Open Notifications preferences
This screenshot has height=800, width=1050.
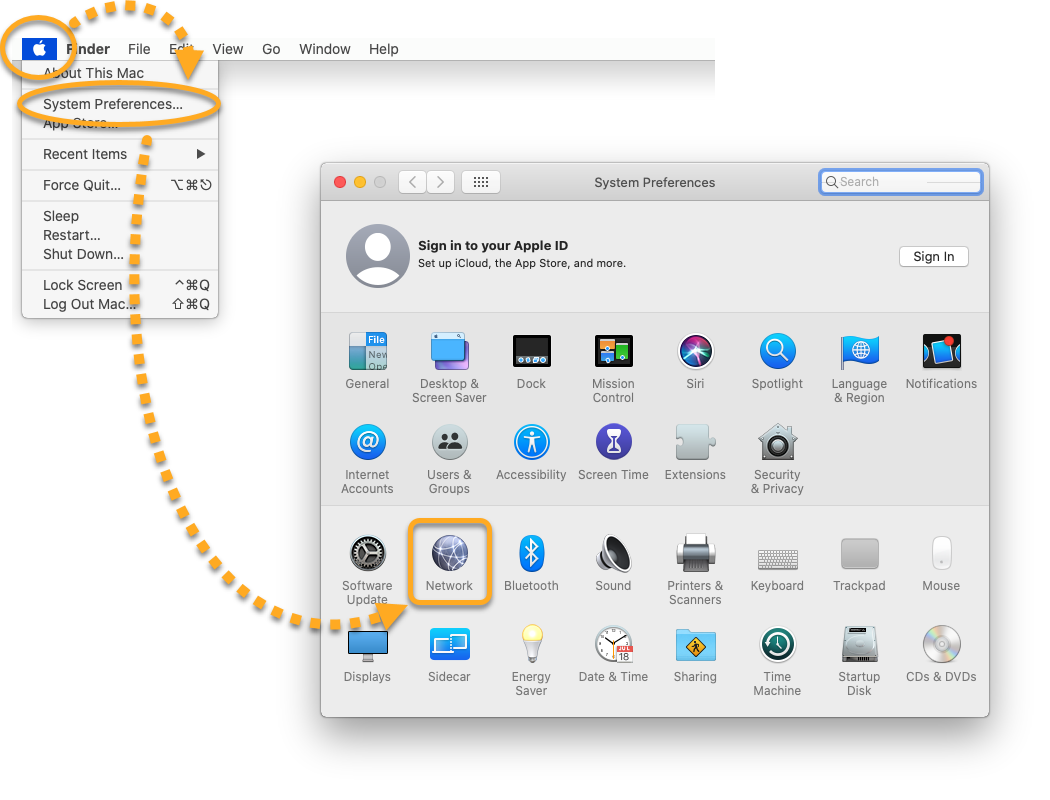coord(941,361)
